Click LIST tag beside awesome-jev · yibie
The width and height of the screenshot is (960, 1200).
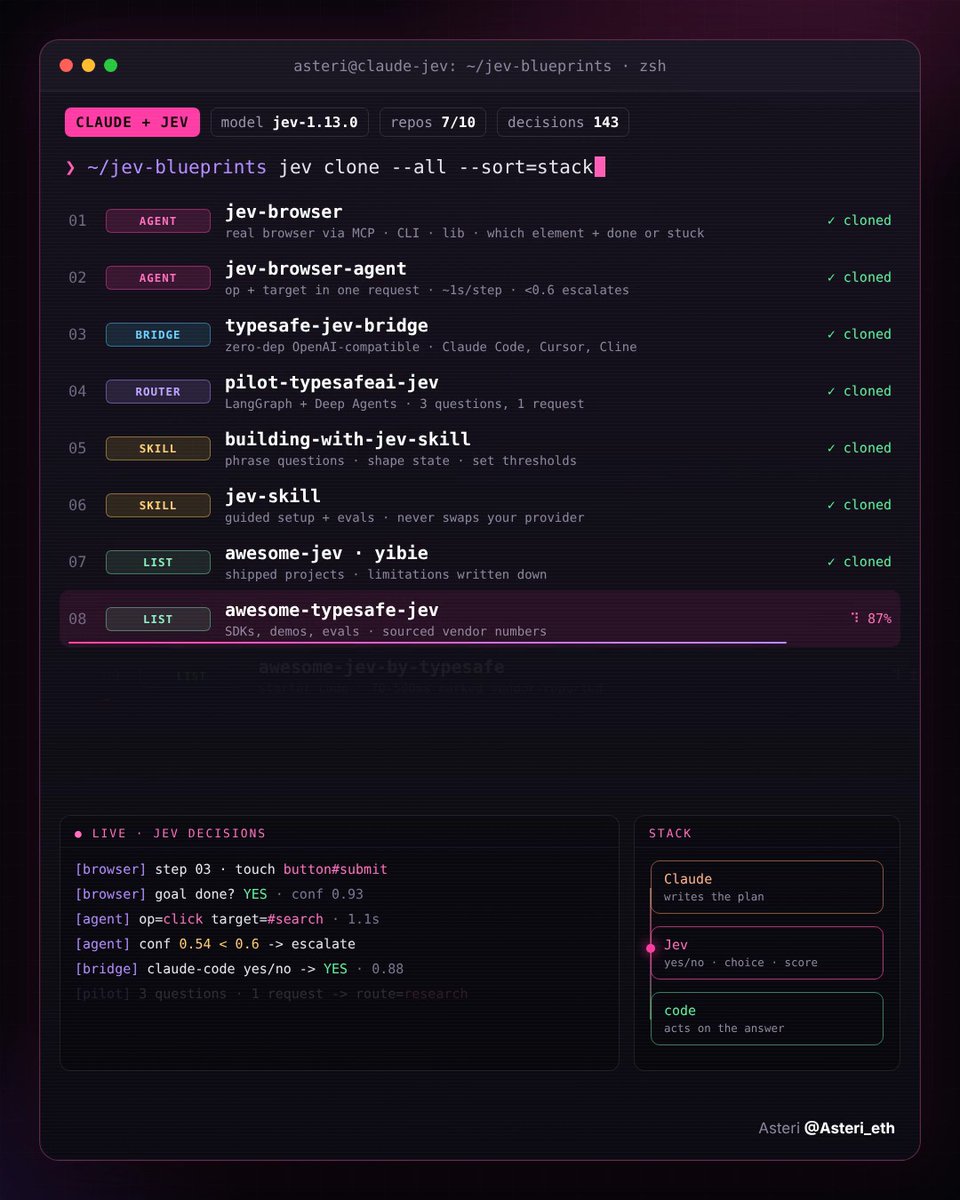158,563
